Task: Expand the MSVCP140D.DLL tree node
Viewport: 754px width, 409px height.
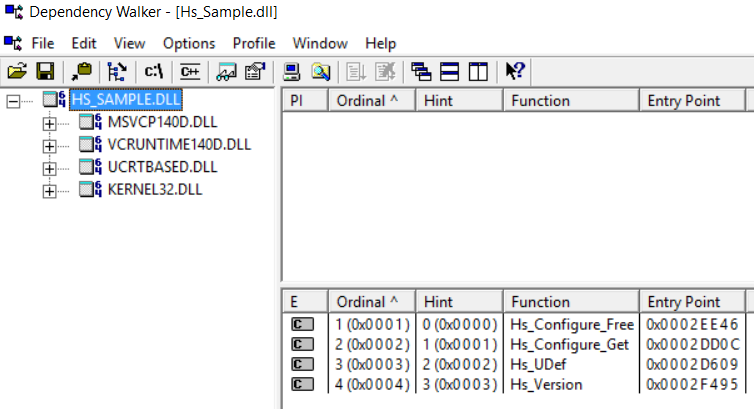Action: [49, 124]
